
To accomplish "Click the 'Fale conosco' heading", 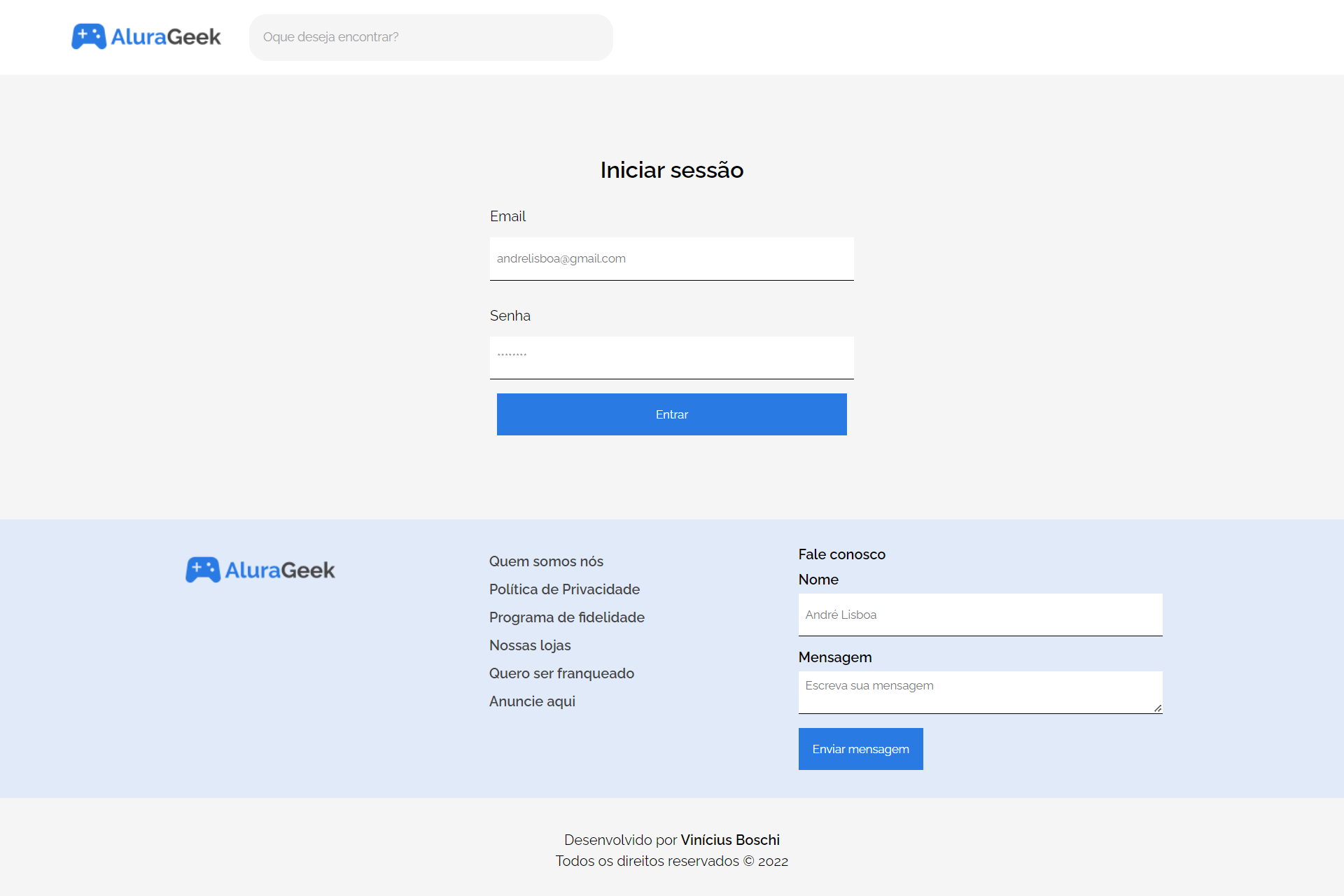I will point(841,554).
